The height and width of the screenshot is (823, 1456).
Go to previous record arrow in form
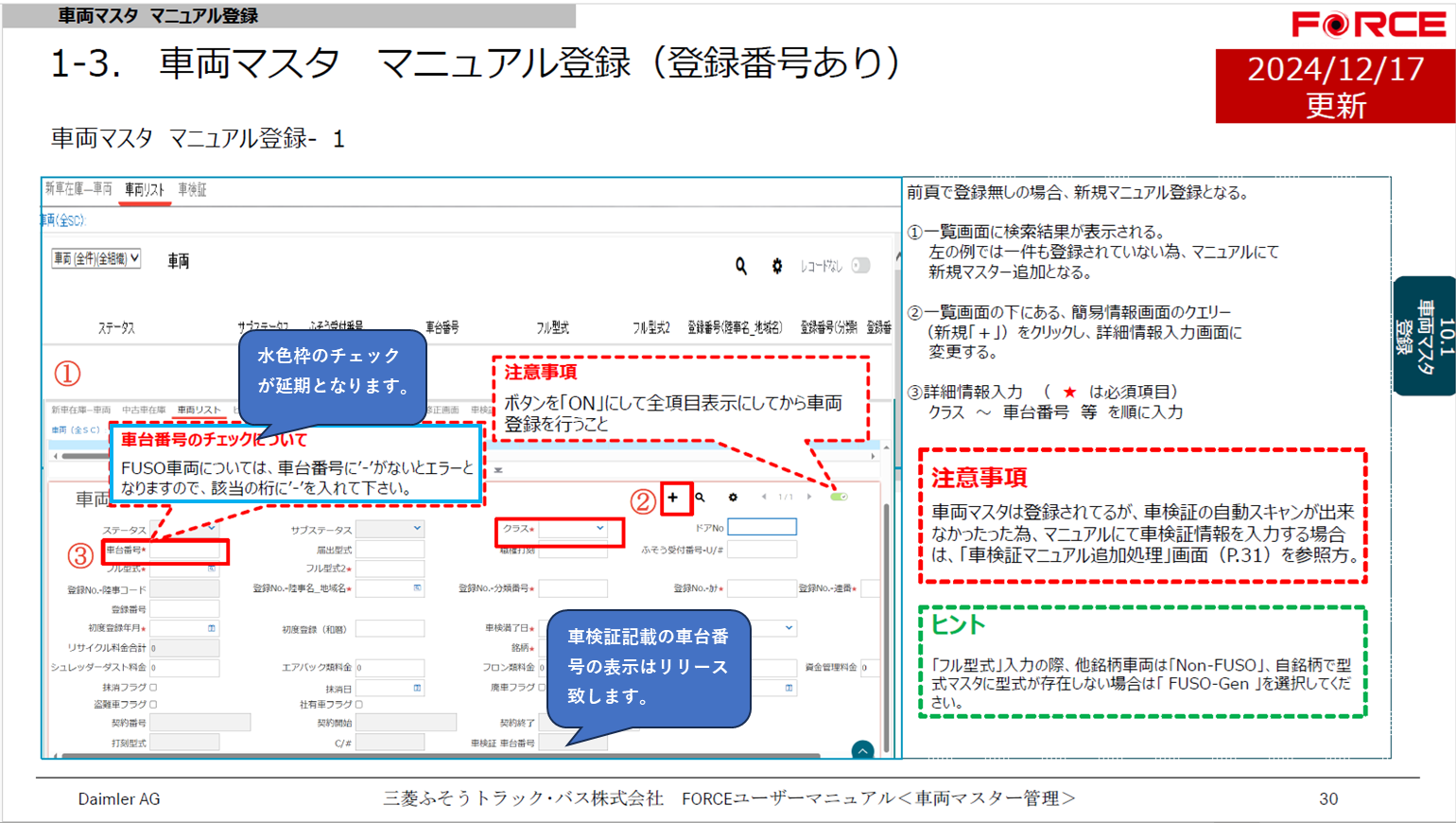(x=764, y=497)
